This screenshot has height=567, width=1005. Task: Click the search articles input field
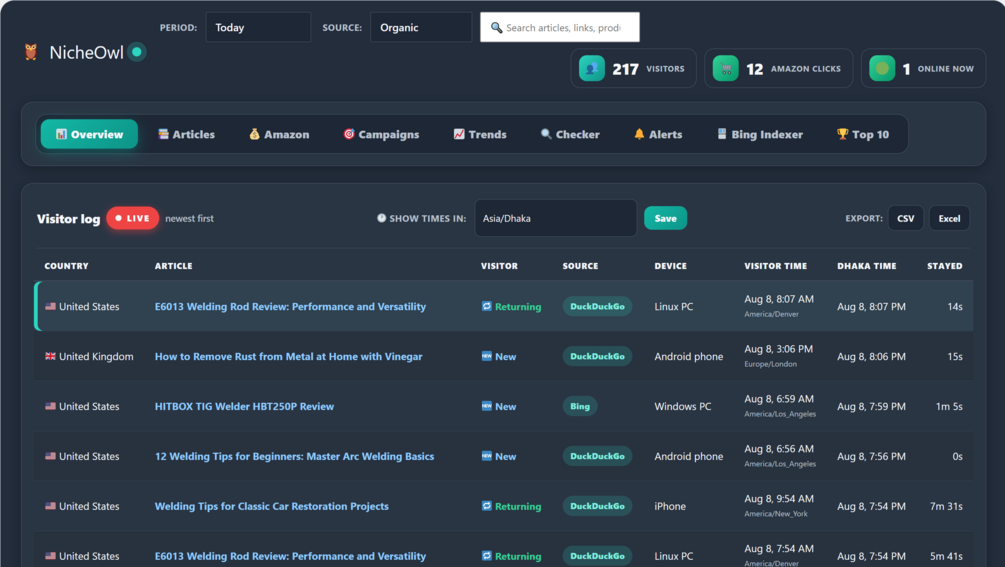coord(560,28)
